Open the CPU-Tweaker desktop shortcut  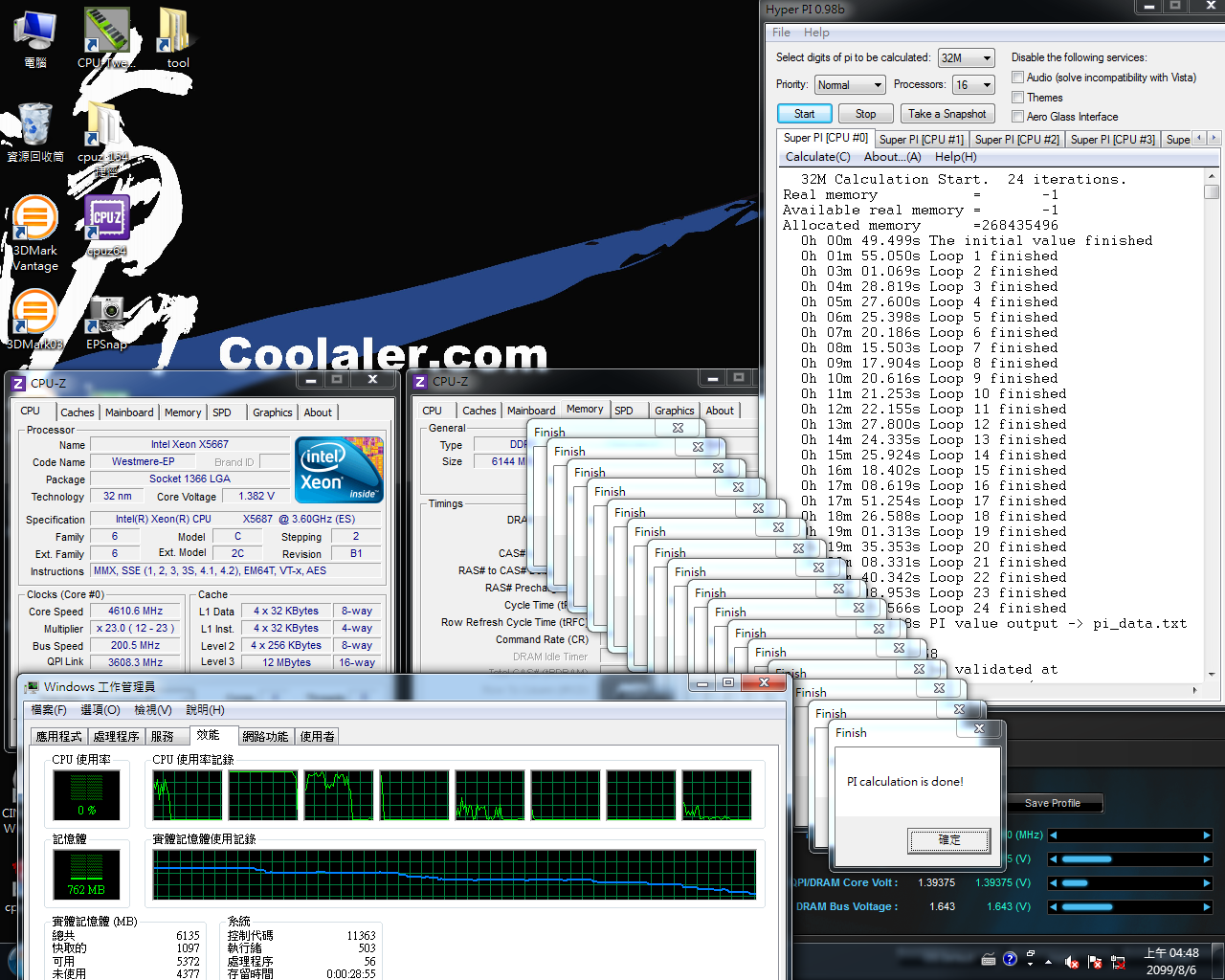coord(106,32)
